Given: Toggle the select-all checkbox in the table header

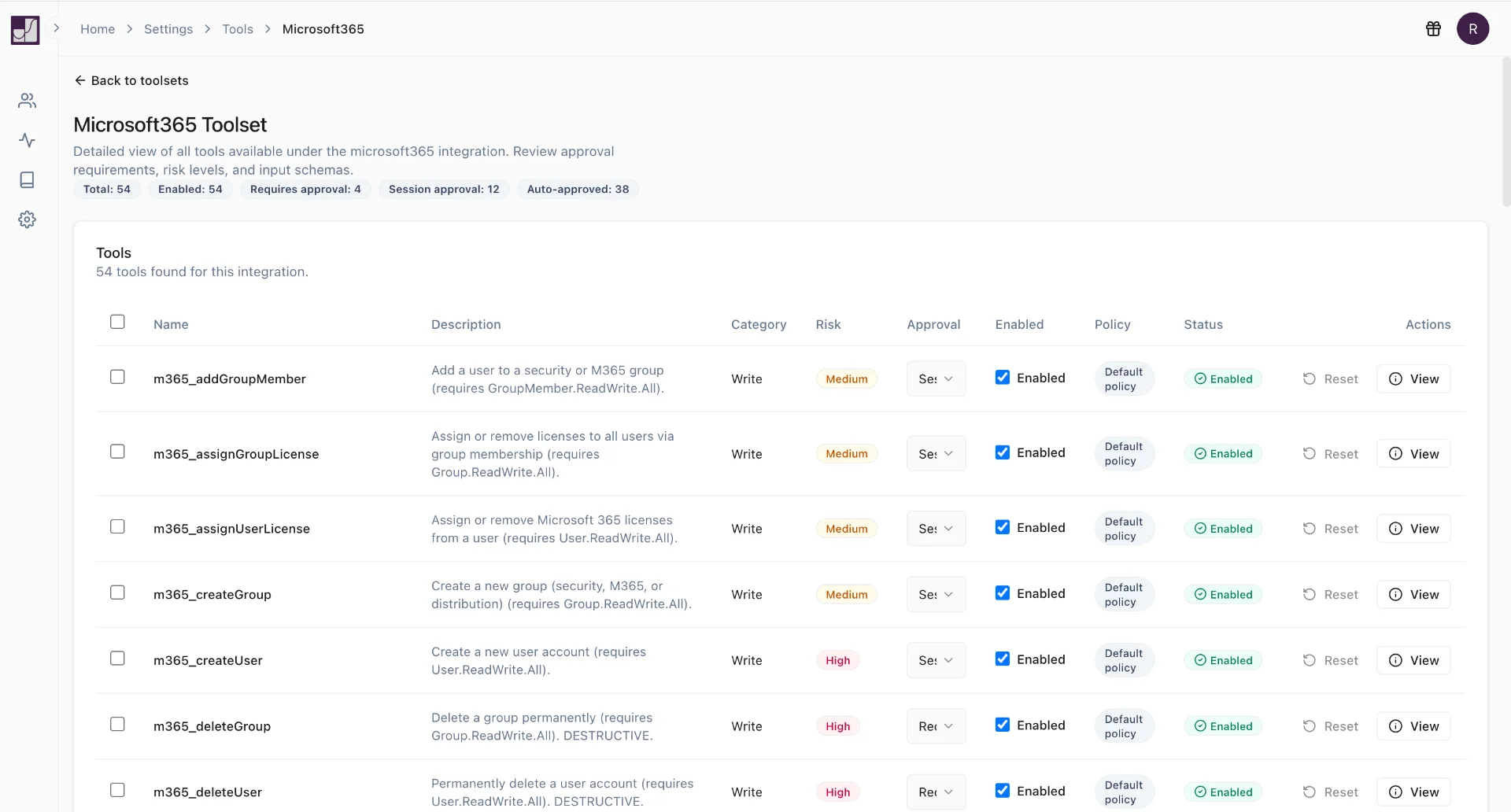Looking at the screenshot, I should click(117, 322).
